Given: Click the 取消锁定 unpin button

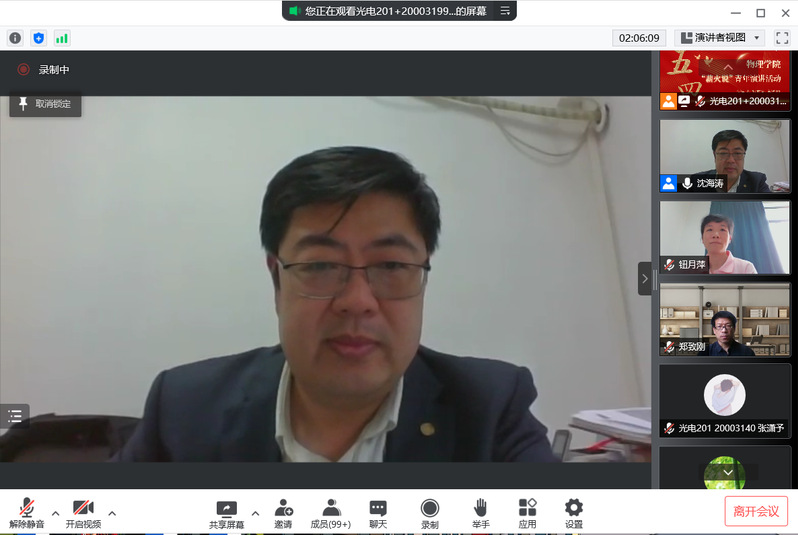Looking at the screenshot, I should pos(45,104).
